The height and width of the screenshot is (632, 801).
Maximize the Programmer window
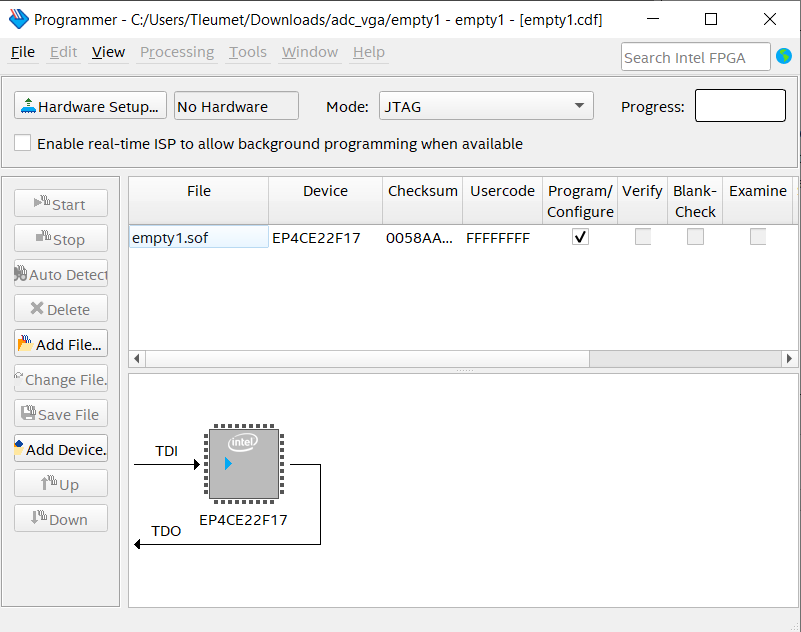(x=711, y=19)
